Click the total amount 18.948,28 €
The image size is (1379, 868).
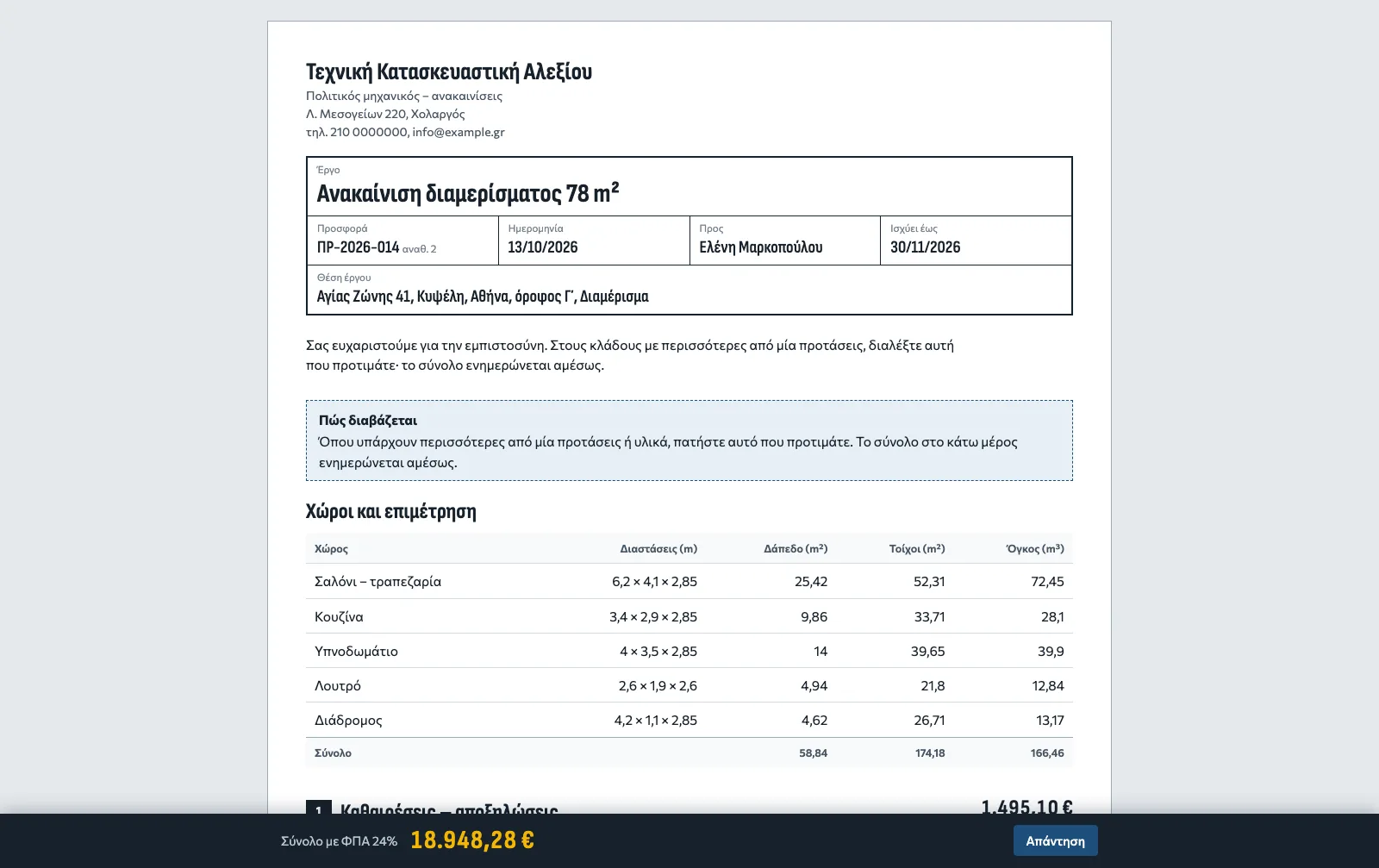click(472, 840)
